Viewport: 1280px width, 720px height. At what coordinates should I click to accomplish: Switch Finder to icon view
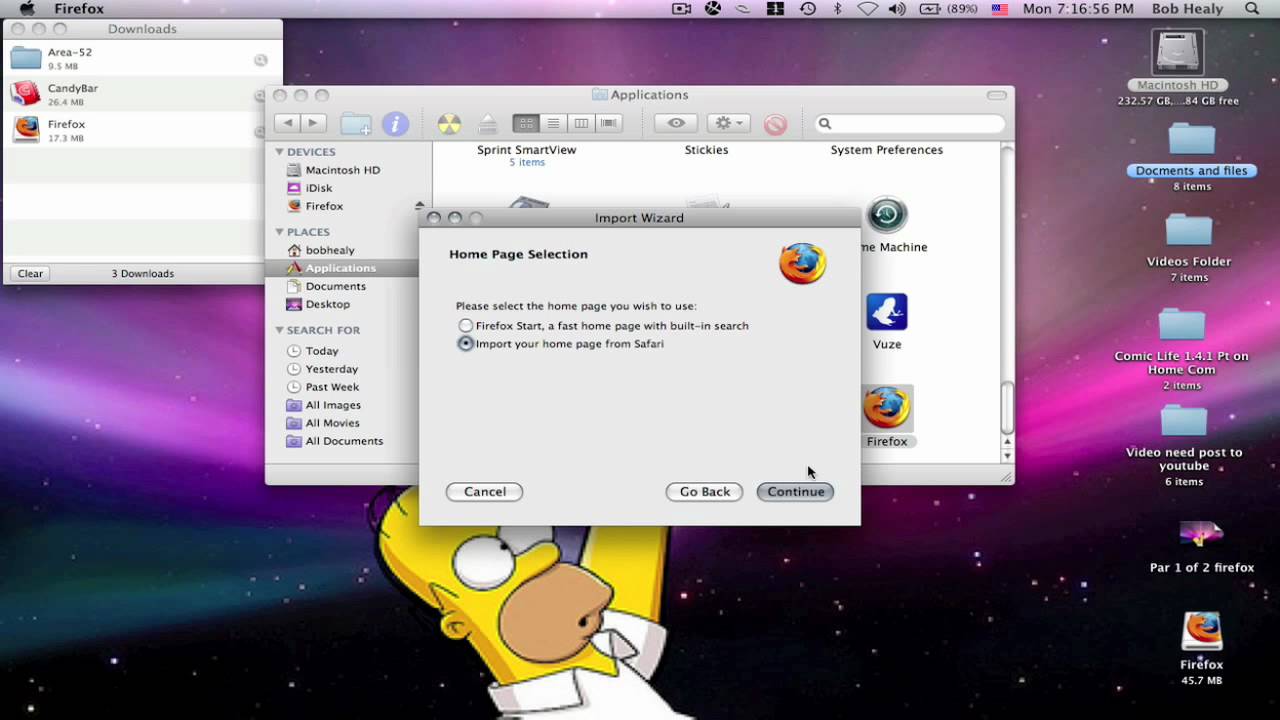click(526, 123)
